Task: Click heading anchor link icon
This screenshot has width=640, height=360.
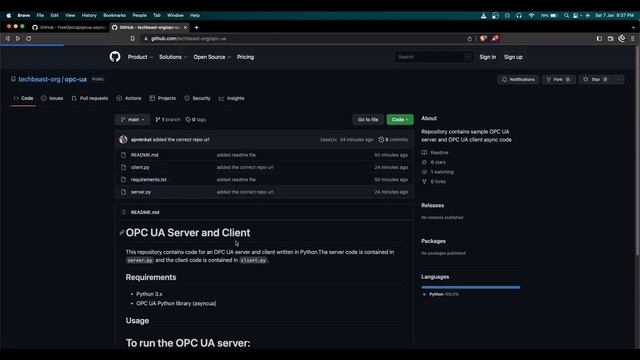Action: tap(122, 233)
